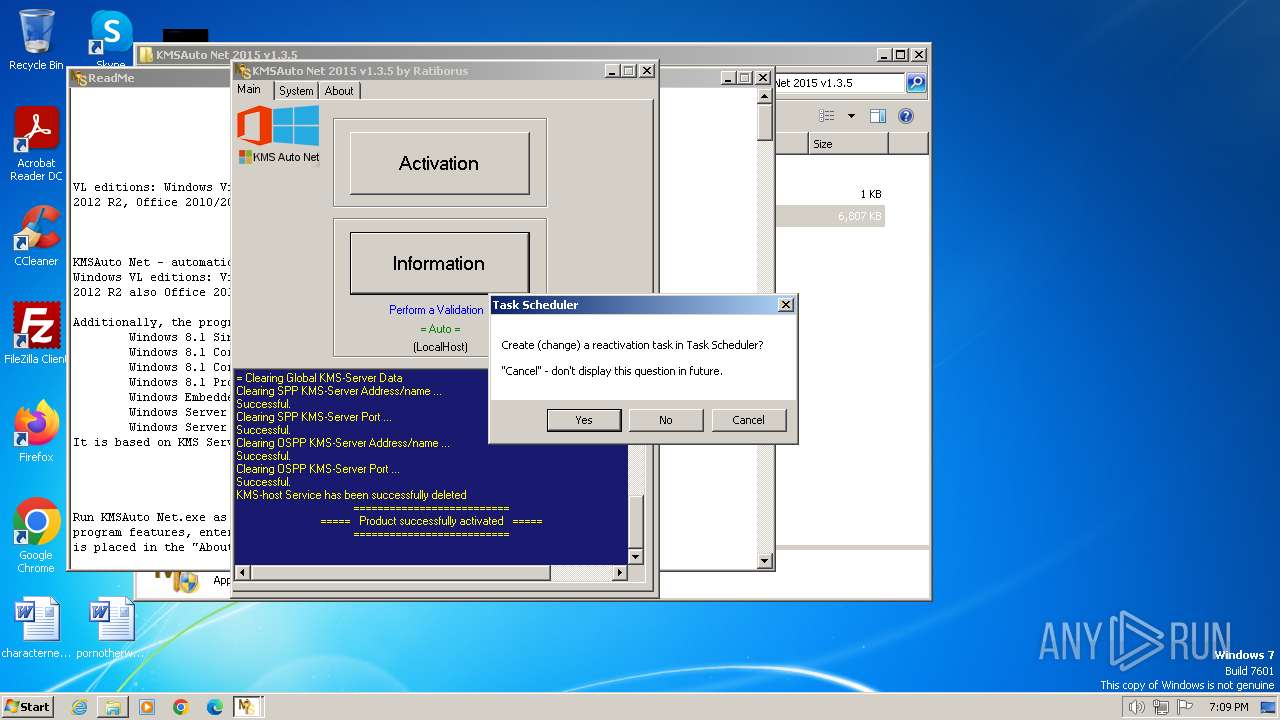Screen dimensions: 1280x720
Task: Click the log horizontal scroll right arrow
Action: click(619, 573)
